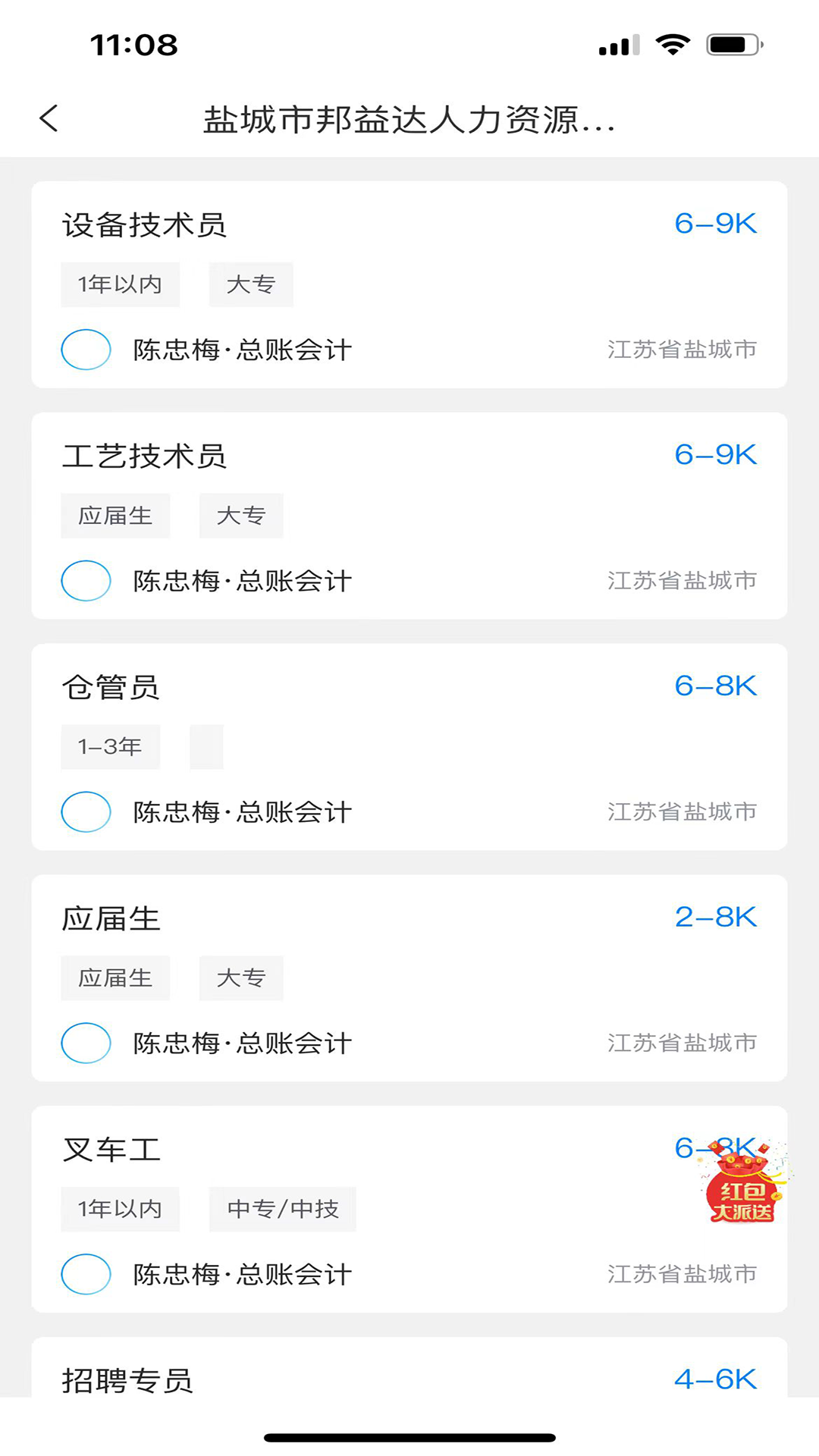Open the 工艺技术员 job title
This screenshot has width=819, height=1456.
(144, 457)
